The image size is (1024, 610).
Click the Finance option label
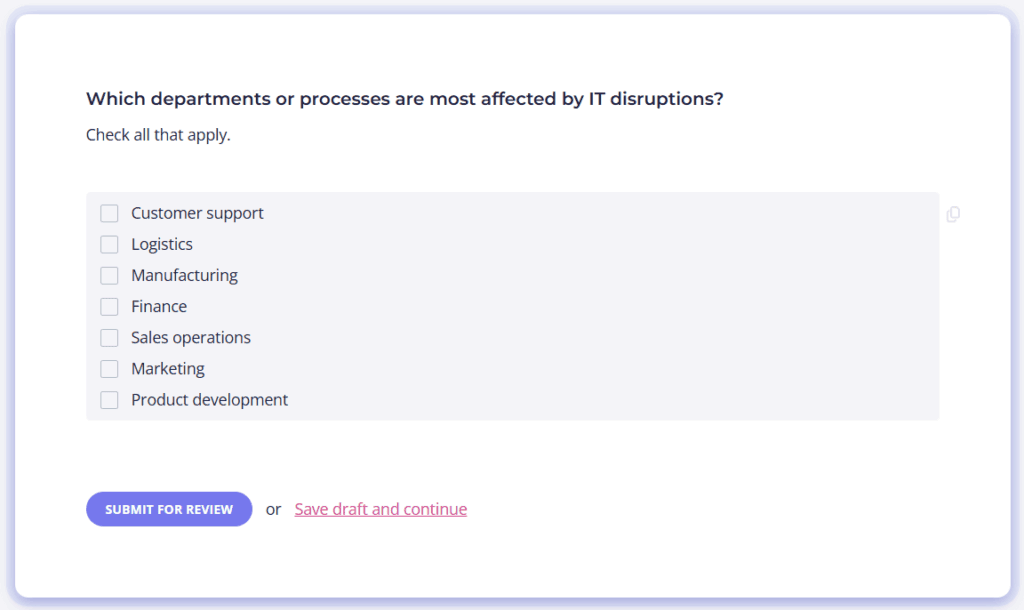pos(159,306)
